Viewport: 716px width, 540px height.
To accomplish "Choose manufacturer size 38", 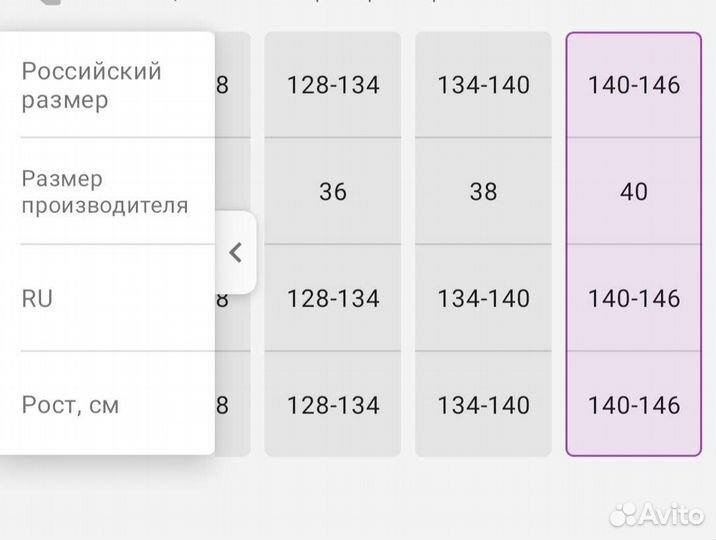I will tap(483, 191).
